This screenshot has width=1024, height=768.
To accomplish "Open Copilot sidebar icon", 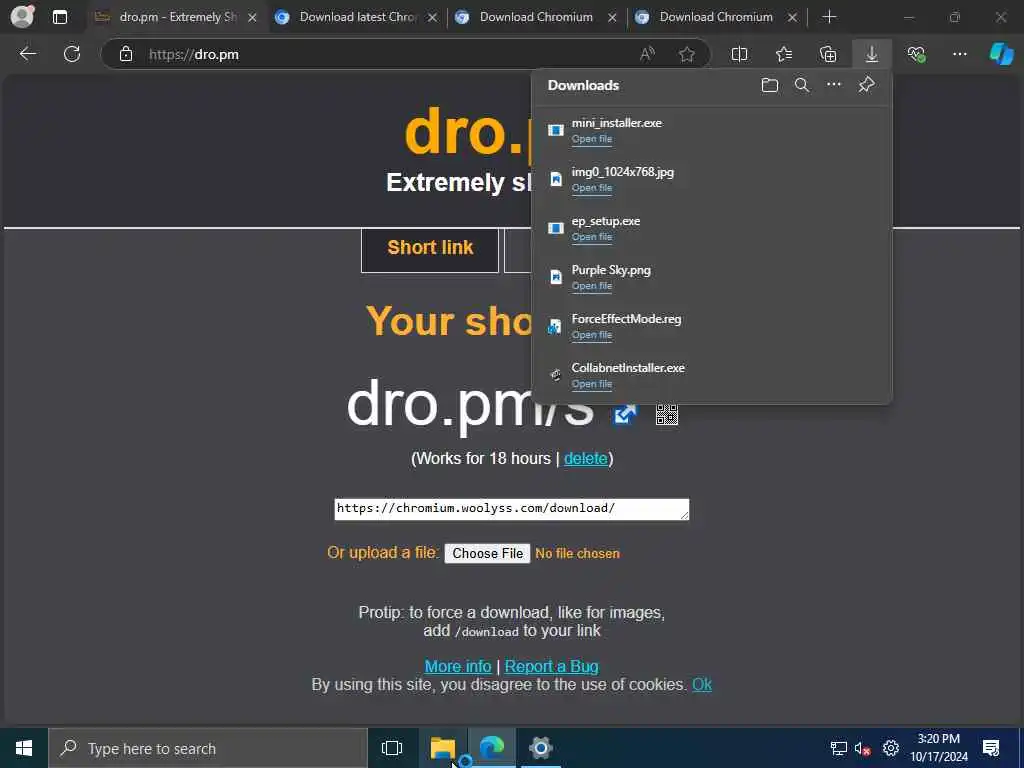I will tap(1001, 54).
